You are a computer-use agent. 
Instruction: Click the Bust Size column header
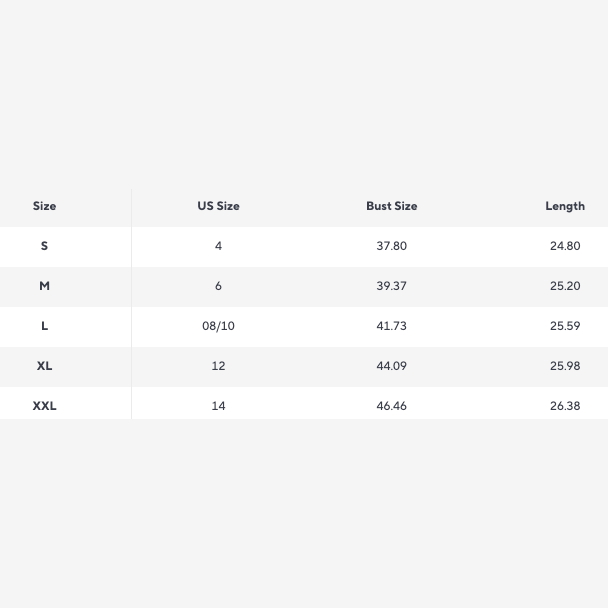391,206
